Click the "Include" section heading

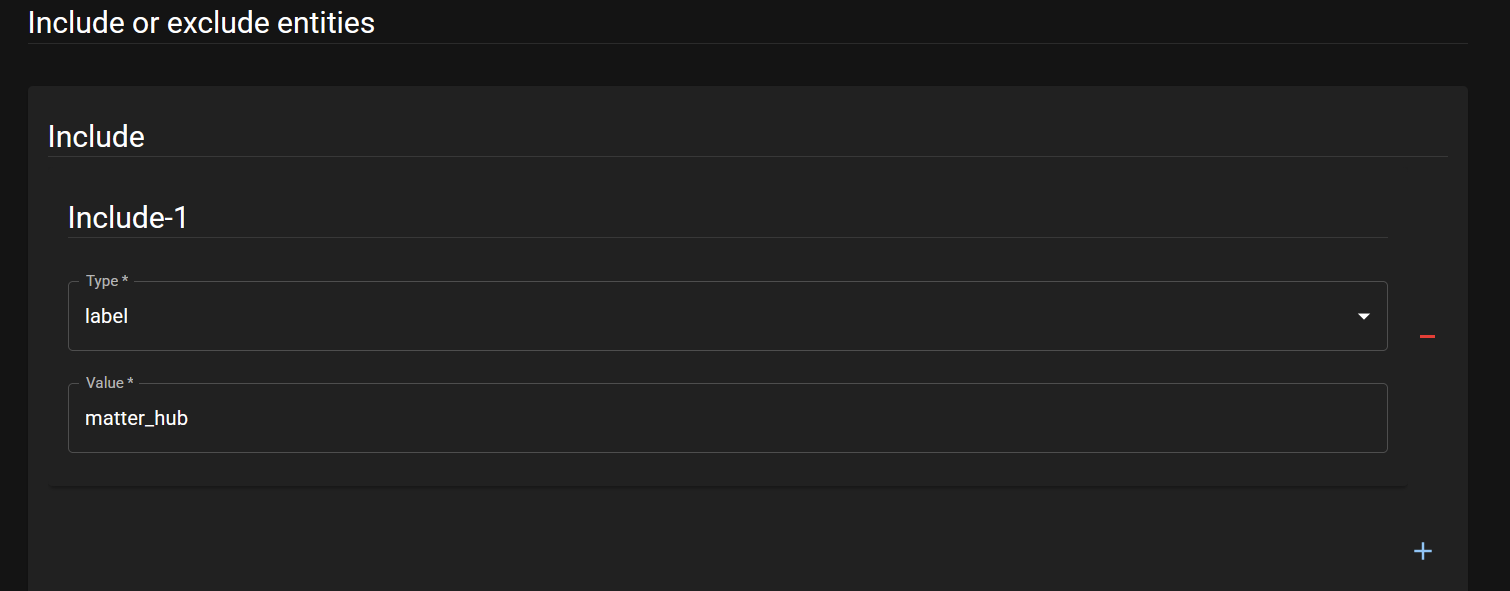(x=96, y=137)
